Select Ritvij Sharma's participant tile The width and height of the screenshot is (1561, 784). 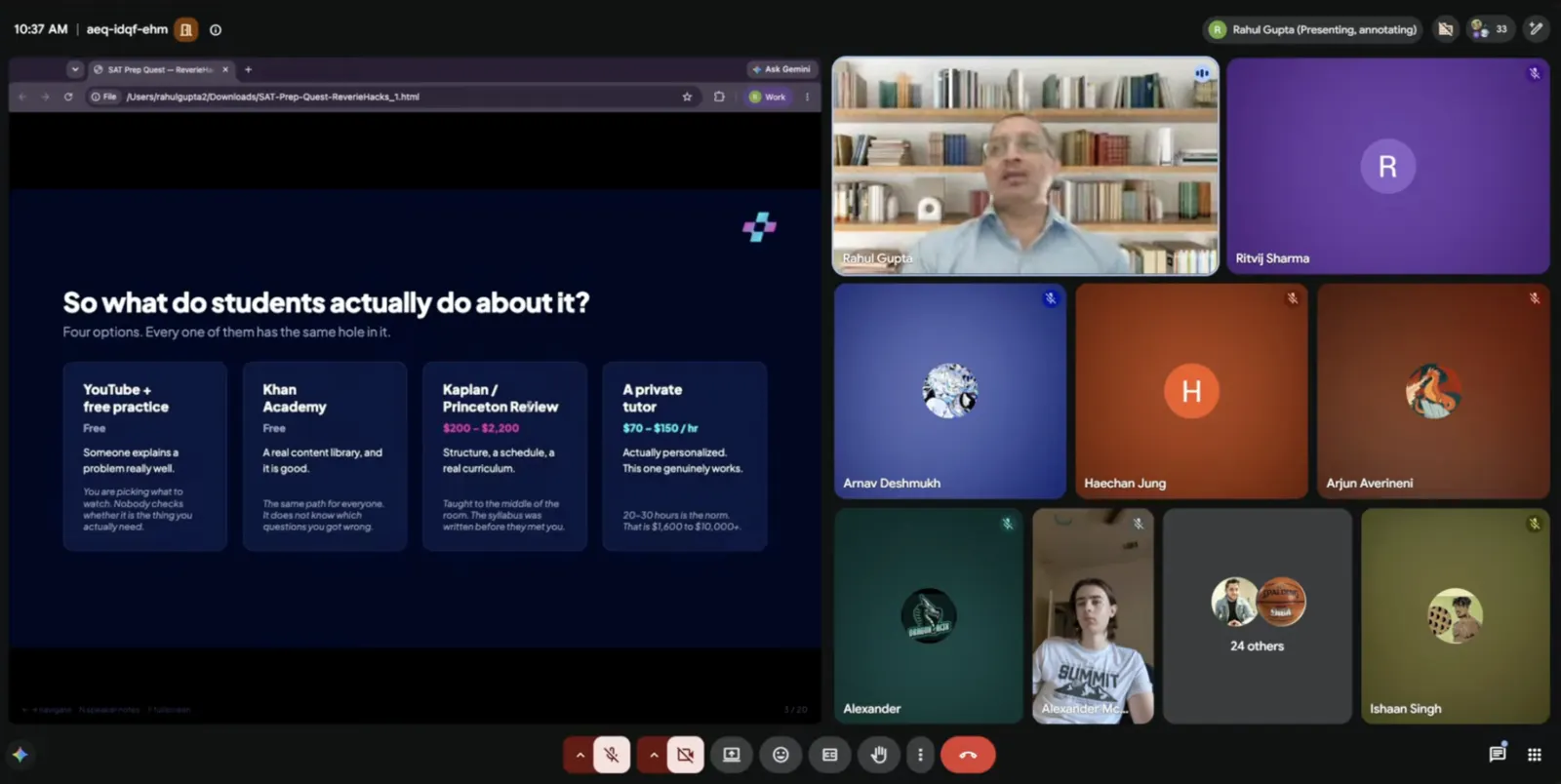[1388, 166]
